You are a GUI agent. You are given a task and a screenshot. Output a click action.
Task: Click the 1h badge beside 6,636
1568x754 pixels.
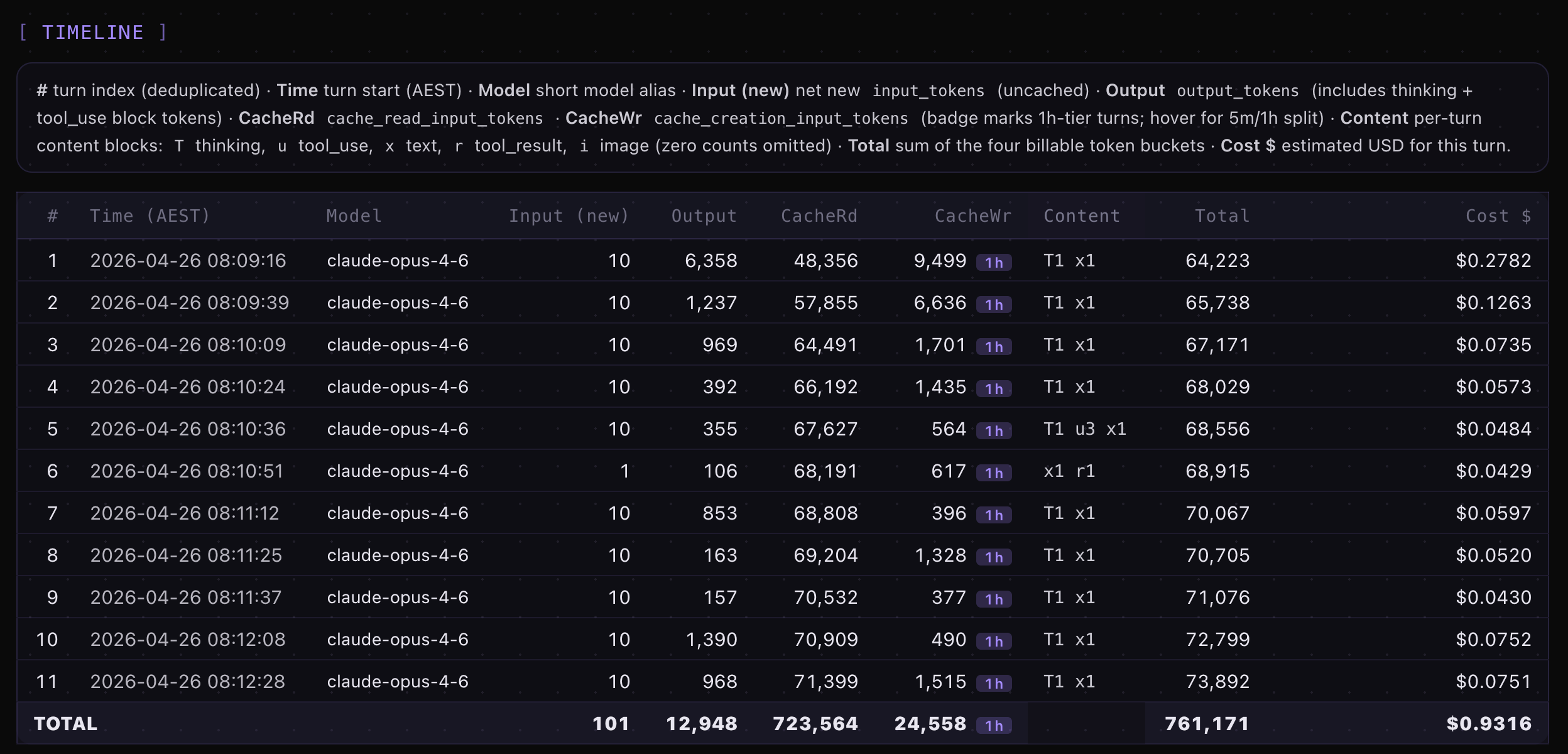[x=993, y=305]
